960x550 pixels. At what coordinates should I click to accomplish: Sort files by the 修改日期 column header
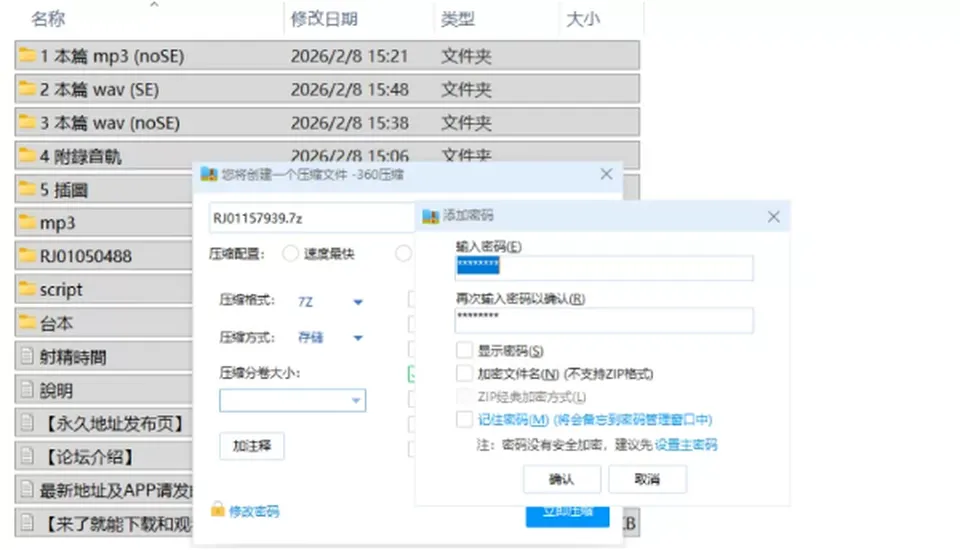coord(324,19)
